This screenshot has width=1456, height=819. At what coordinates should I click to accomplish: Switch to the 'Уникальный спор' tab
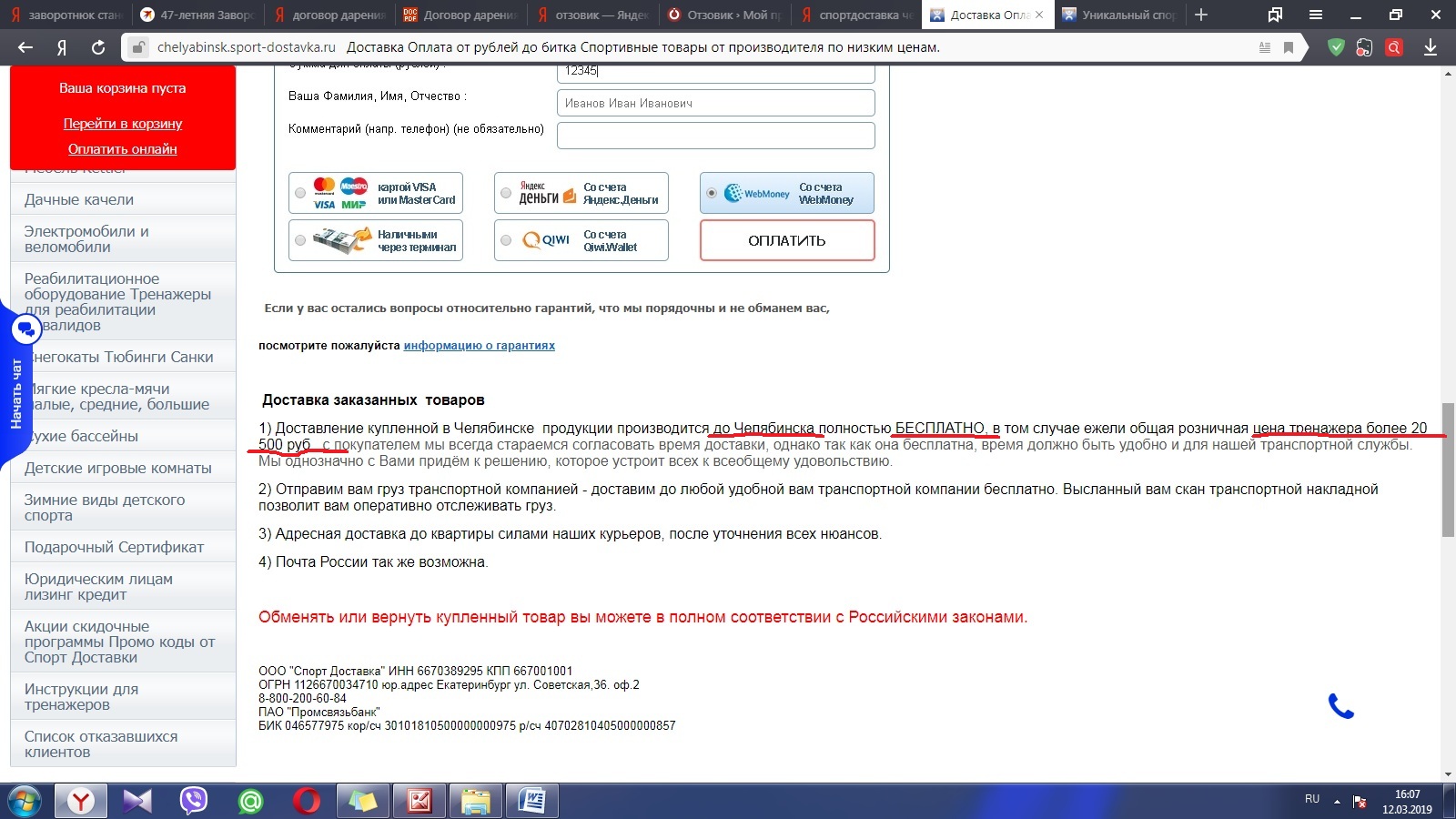1119,15
